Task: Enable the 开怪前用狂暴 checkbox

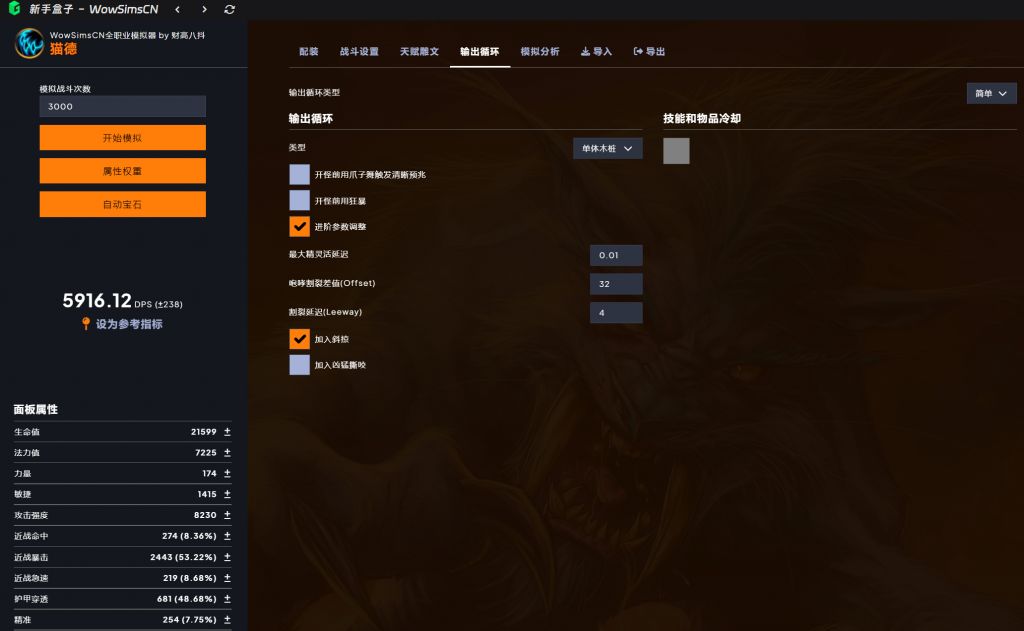Action: (x=299, y=199)
